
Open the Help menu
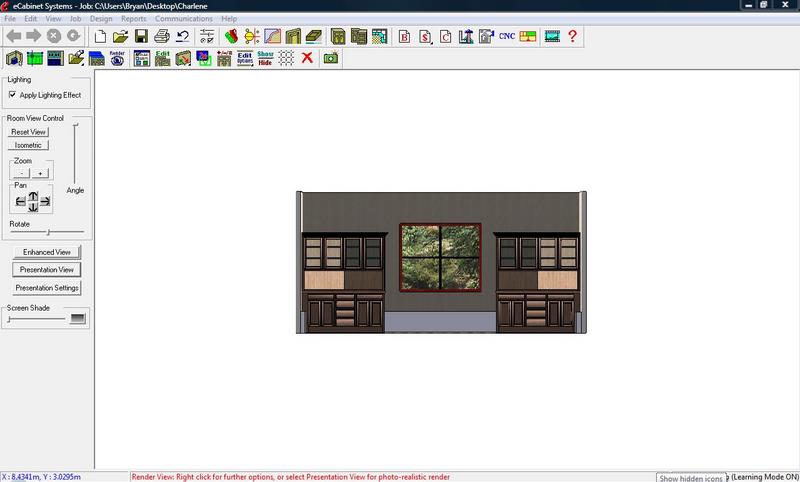click(229, 18)
